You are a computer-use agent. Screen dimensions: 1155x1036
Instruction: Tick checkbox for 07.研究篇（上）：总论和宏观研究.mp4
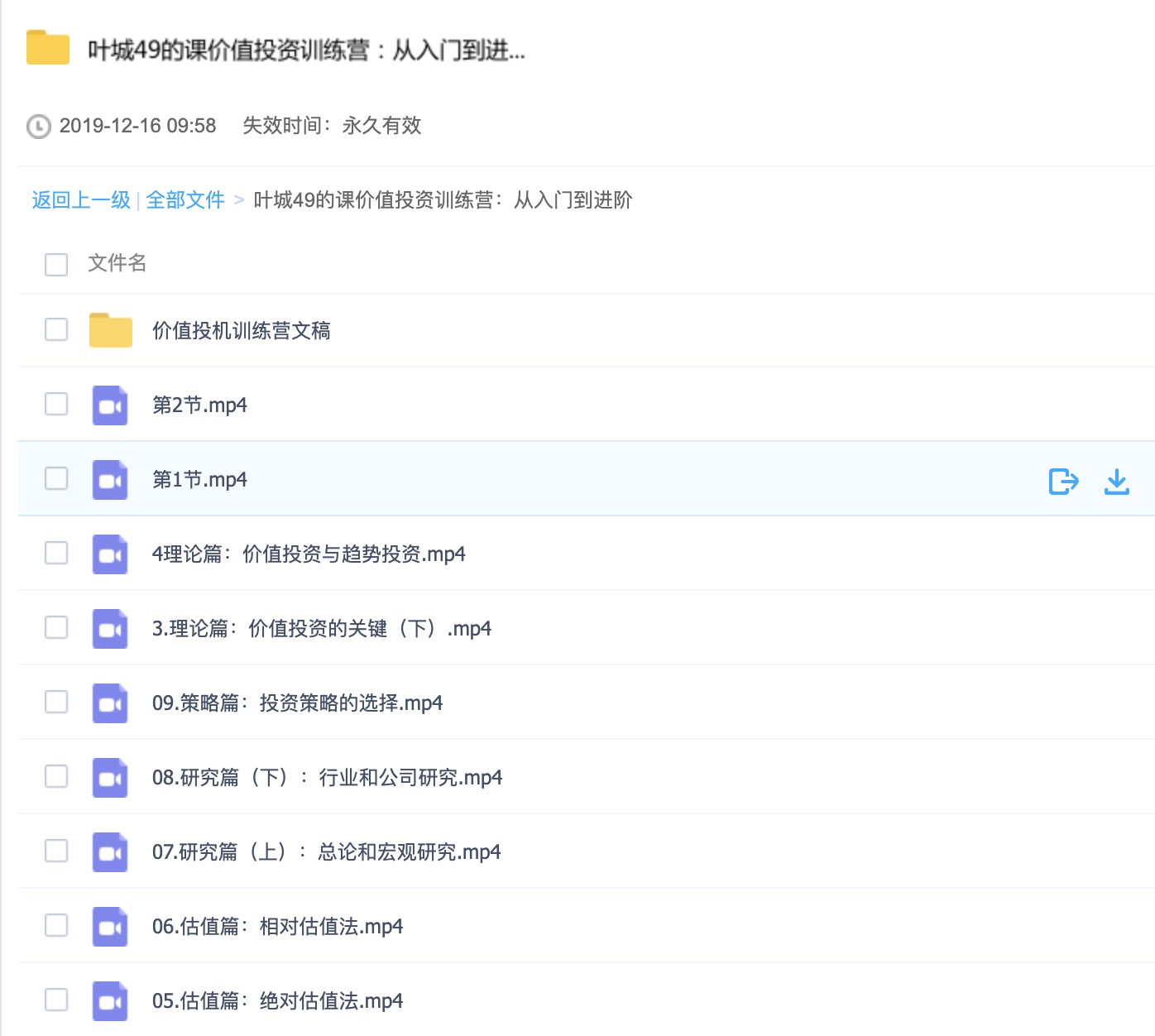56,851
